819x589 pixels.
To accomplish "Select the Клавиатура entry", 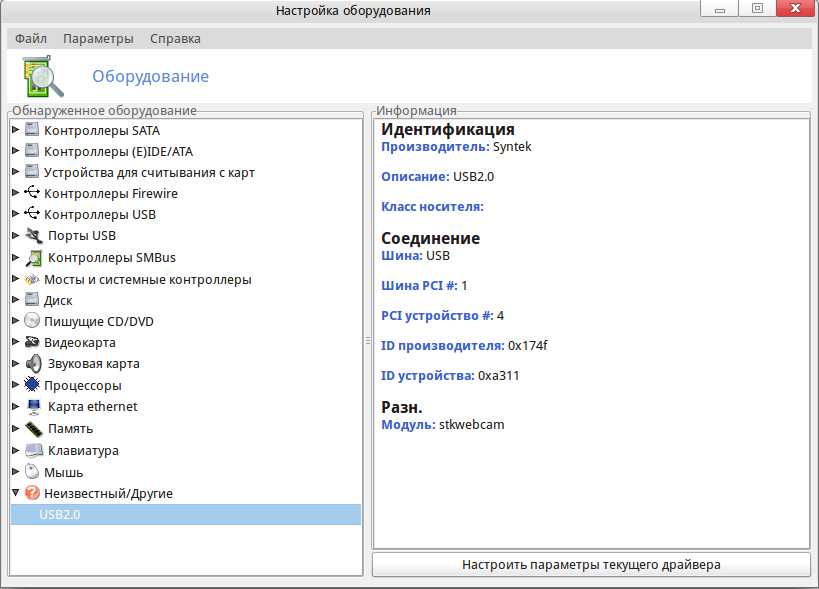I will tap(83, 451).
